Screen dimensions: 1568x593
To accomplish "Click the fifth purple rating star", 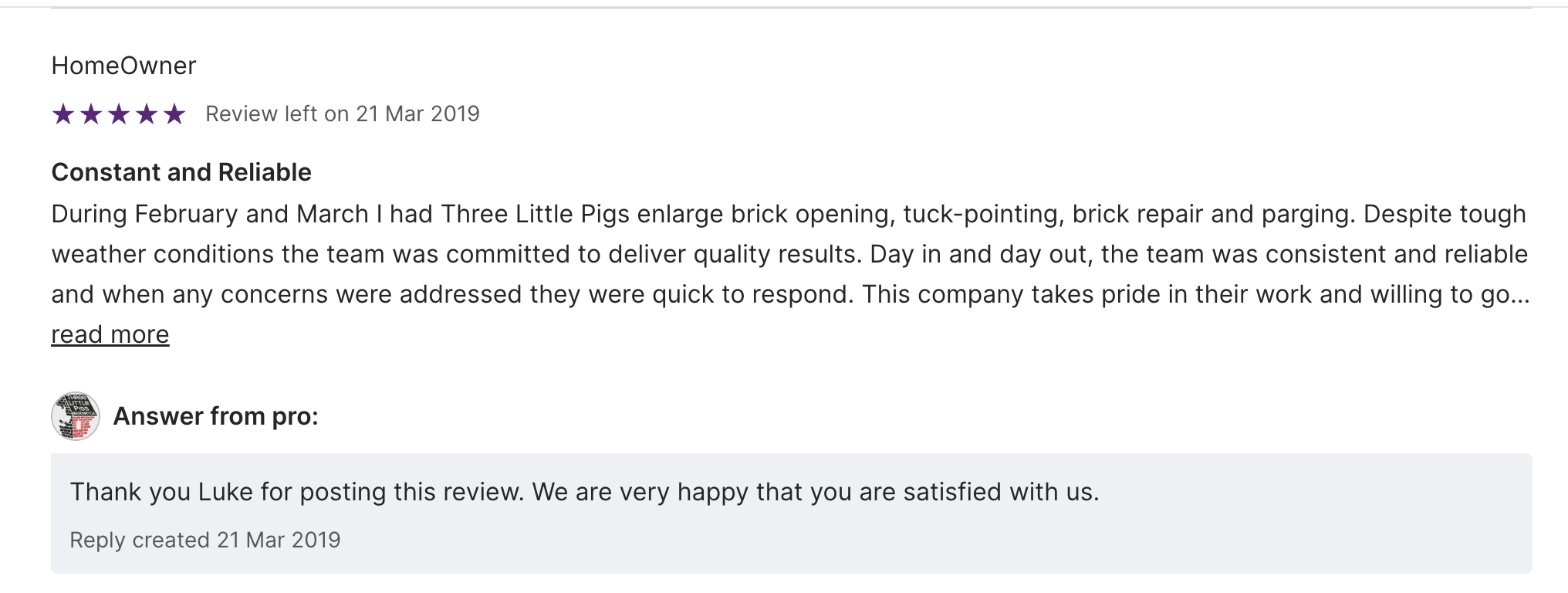I will tap(174, 114).
